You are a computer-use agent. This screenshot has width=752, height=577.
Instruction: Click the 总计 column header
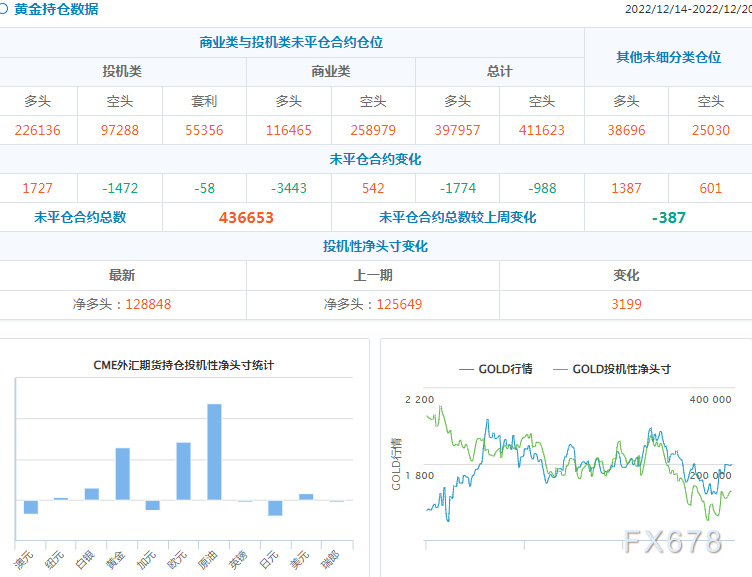click(499, 72)
